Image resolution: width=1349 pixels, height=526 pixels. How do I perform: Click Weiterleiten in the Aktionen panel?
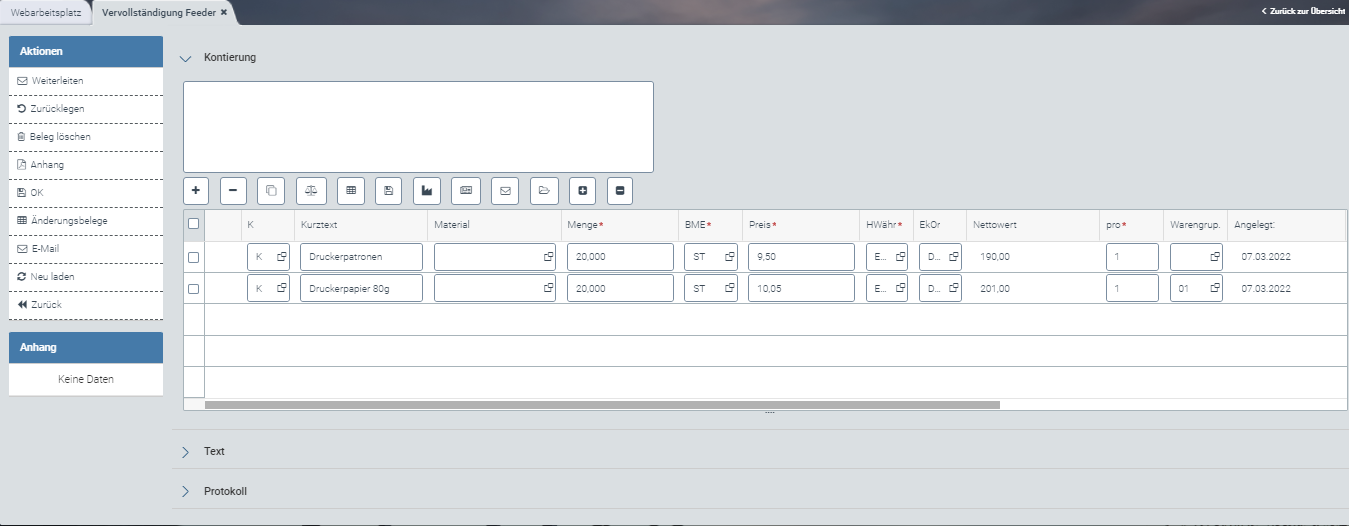click(x=57, y=80)
